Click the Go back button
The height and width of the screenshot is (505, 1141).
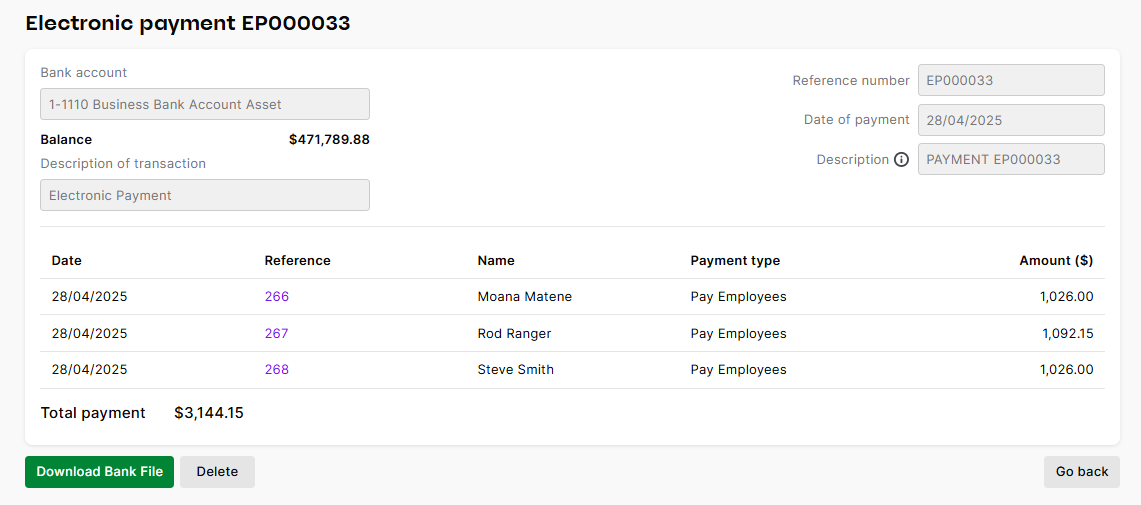pyautogui.click(x=1082, y=472)
